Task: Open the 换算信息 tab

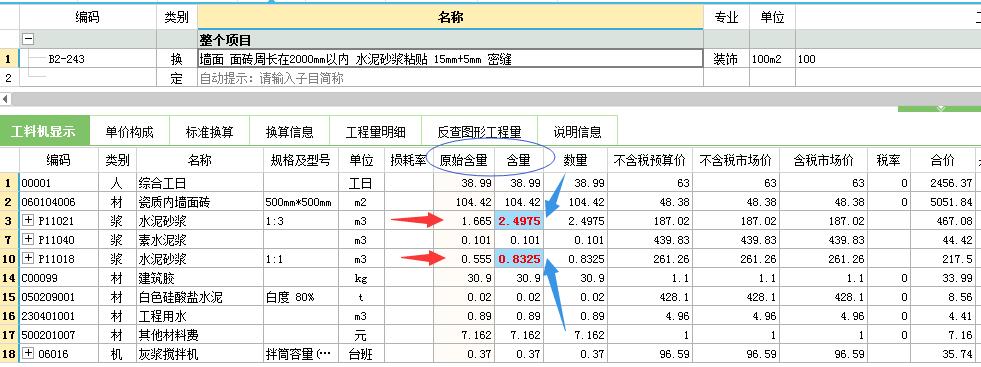Action: coord(290,132)
